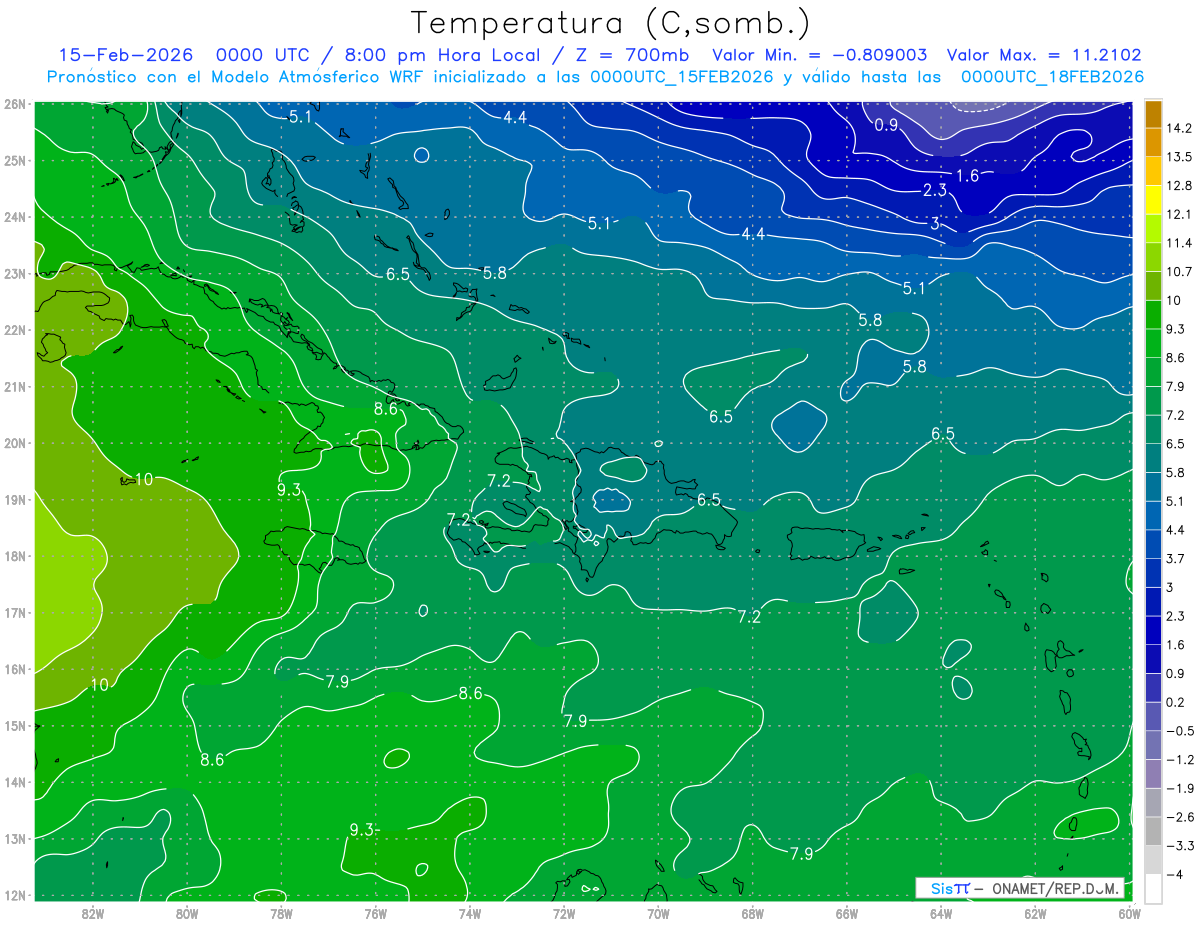
Task: Click the longitude axis label "64W"
Action: pyautogui.click(x=941, y=913)
